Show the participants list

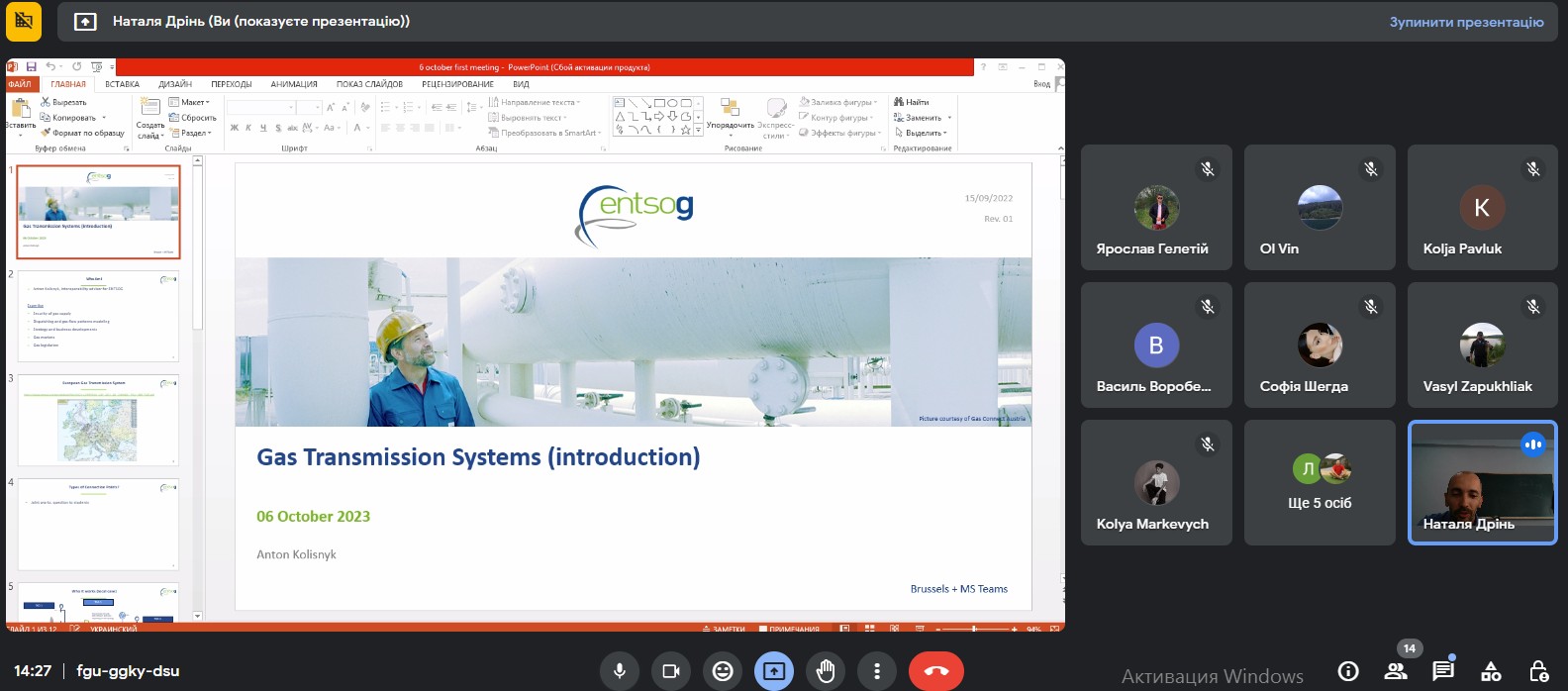(1396, 671)
